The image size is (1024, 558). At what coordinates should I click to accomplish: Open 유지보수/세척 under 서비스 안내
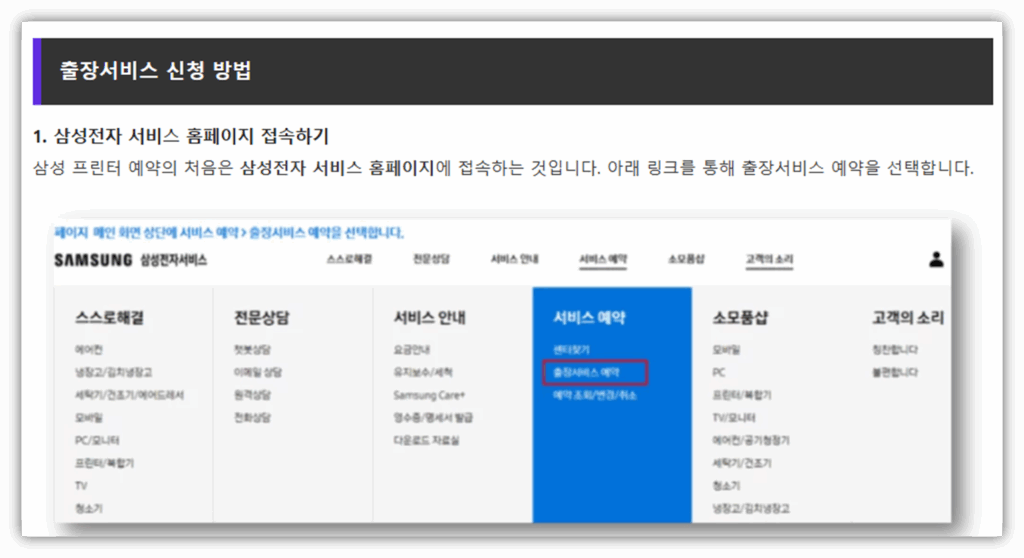[x=423, y=372]
